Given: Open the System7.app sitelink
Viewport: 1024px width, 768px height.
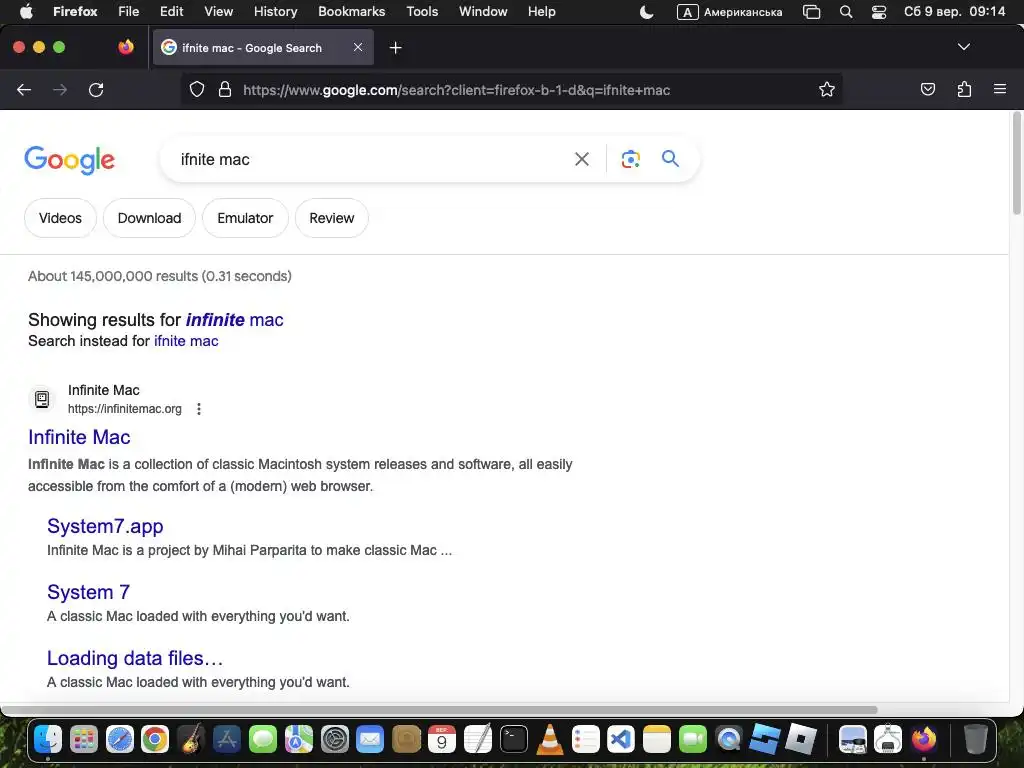Looking at the screenshot, I should click(x=105, y=526).
